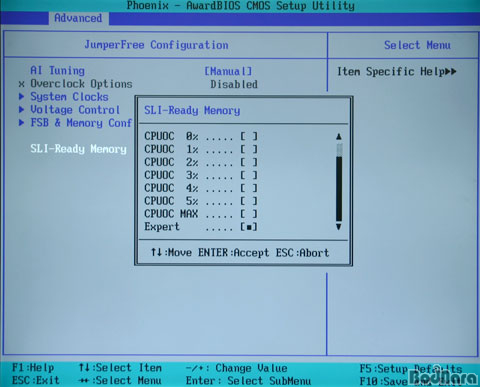Viewport: 480px width, 387px height.
Task: Click the SLI-Ready Memory popup title
Action: [x=192, y=110]
